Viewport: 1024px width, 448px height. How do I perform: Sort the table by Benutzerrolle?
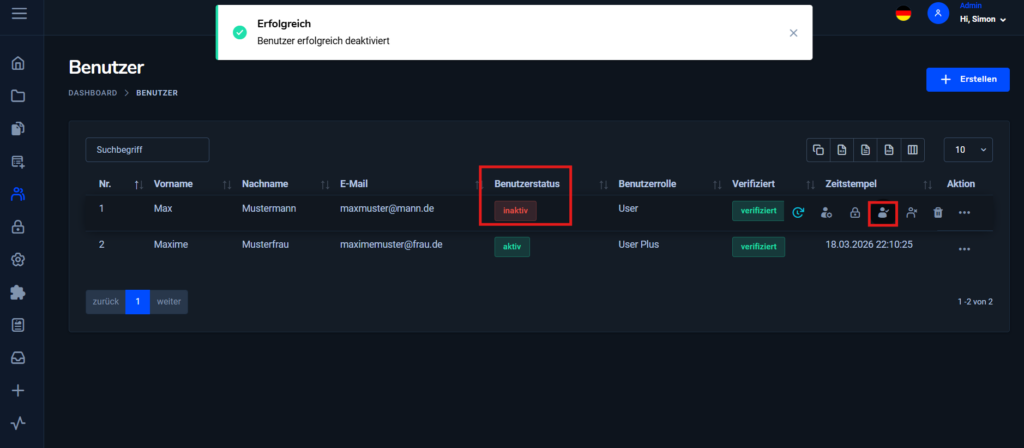pyautogui.click(x=717, y=185)
